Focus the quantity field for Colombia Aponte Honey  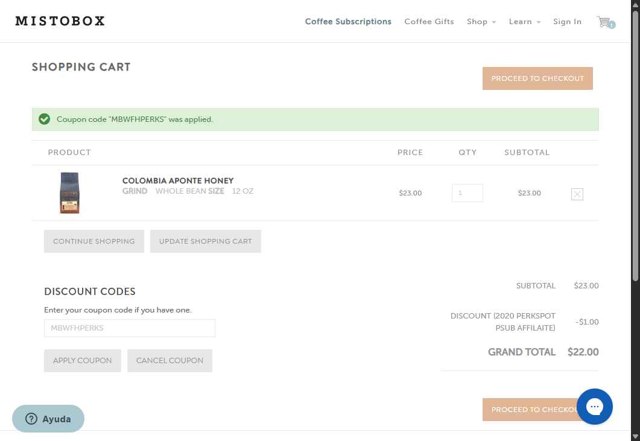(467, 193)
